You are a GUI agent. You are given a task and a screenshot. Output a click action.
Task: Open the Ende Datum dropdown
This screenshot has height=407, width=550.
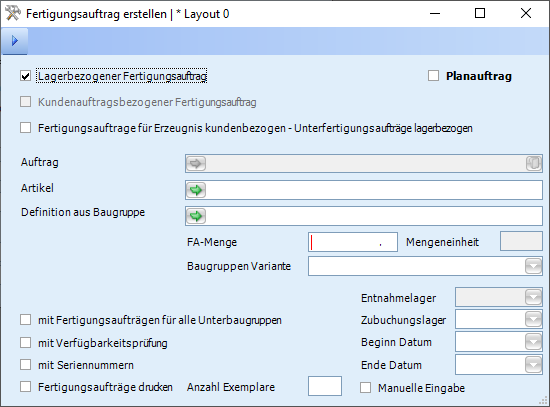[533, 365]
